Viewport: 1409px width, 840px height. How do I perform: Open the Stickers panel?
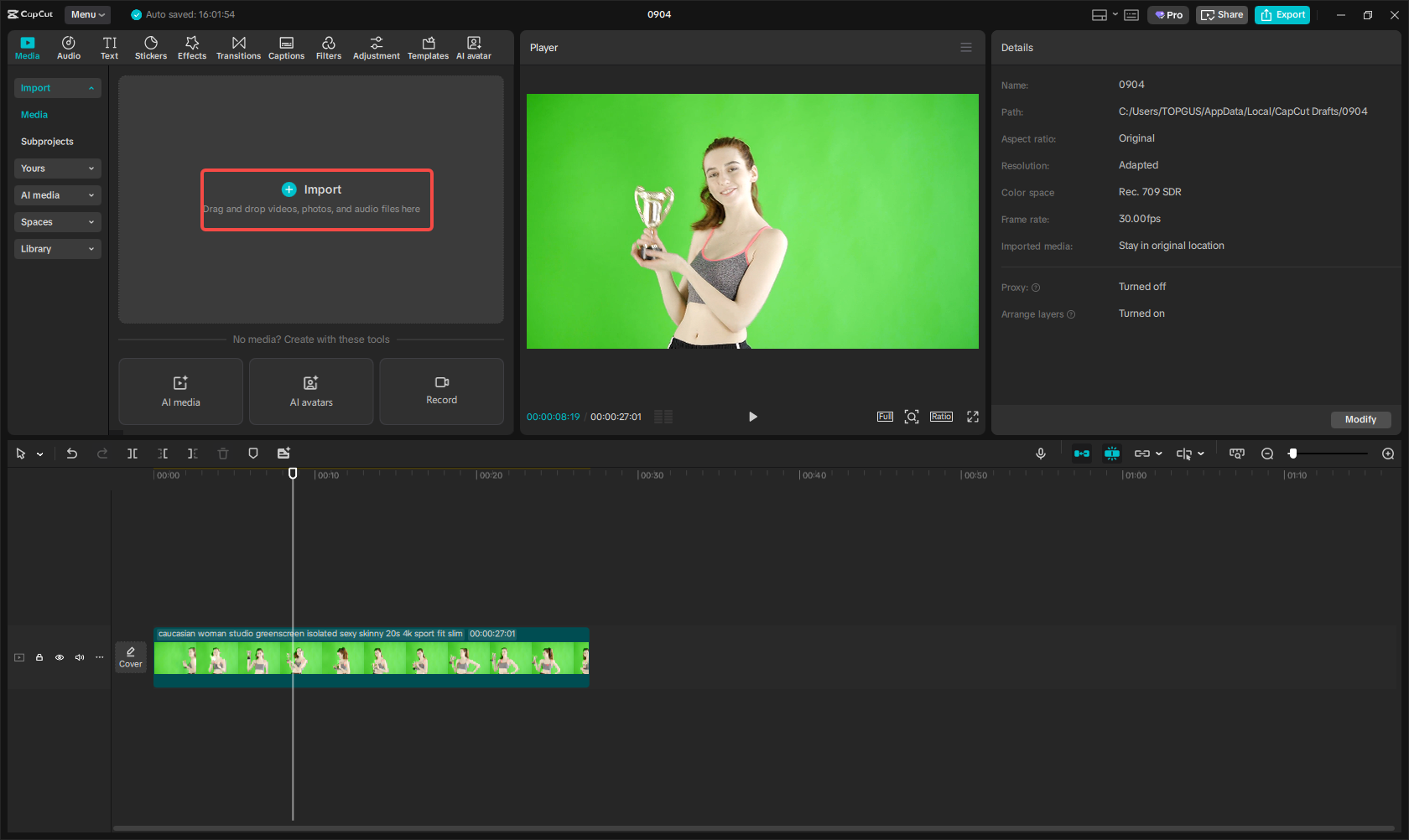(151, 46)
